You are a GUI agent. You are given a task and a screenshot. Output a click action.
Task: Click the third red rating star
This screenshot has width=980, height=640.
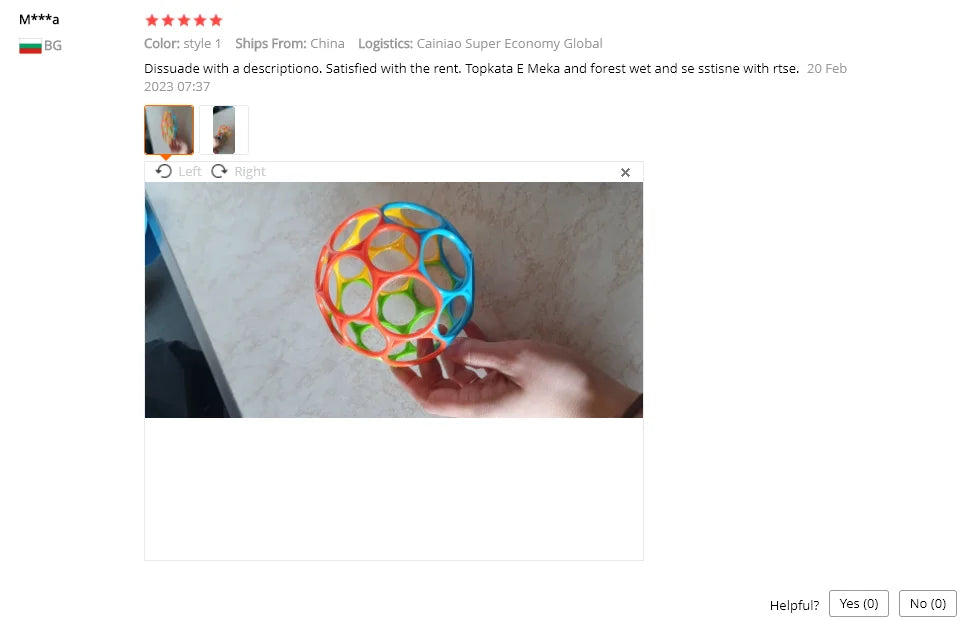(184, 21)
